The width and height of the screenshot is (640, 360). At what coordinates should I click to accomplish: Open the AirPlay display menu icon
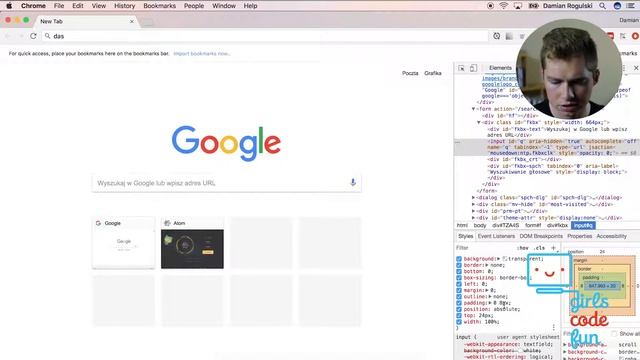pos(518,6)
